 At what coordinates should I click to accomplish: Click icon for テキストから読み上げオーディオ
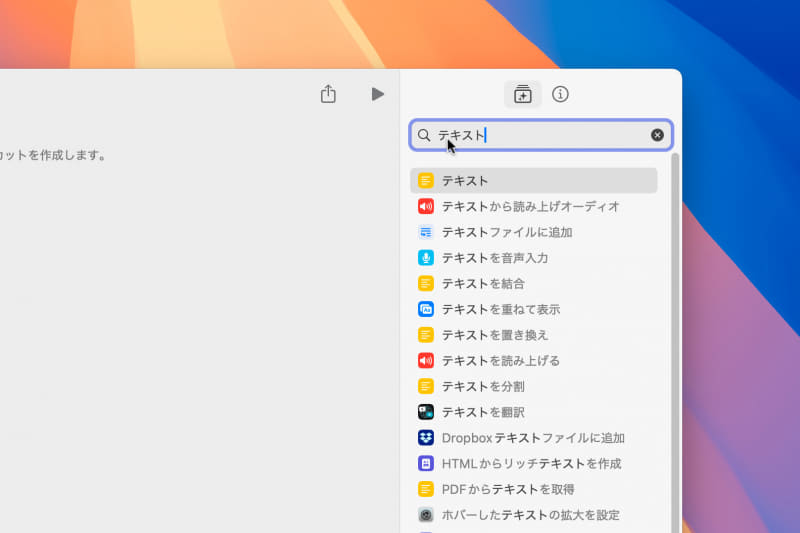(426, 206)
